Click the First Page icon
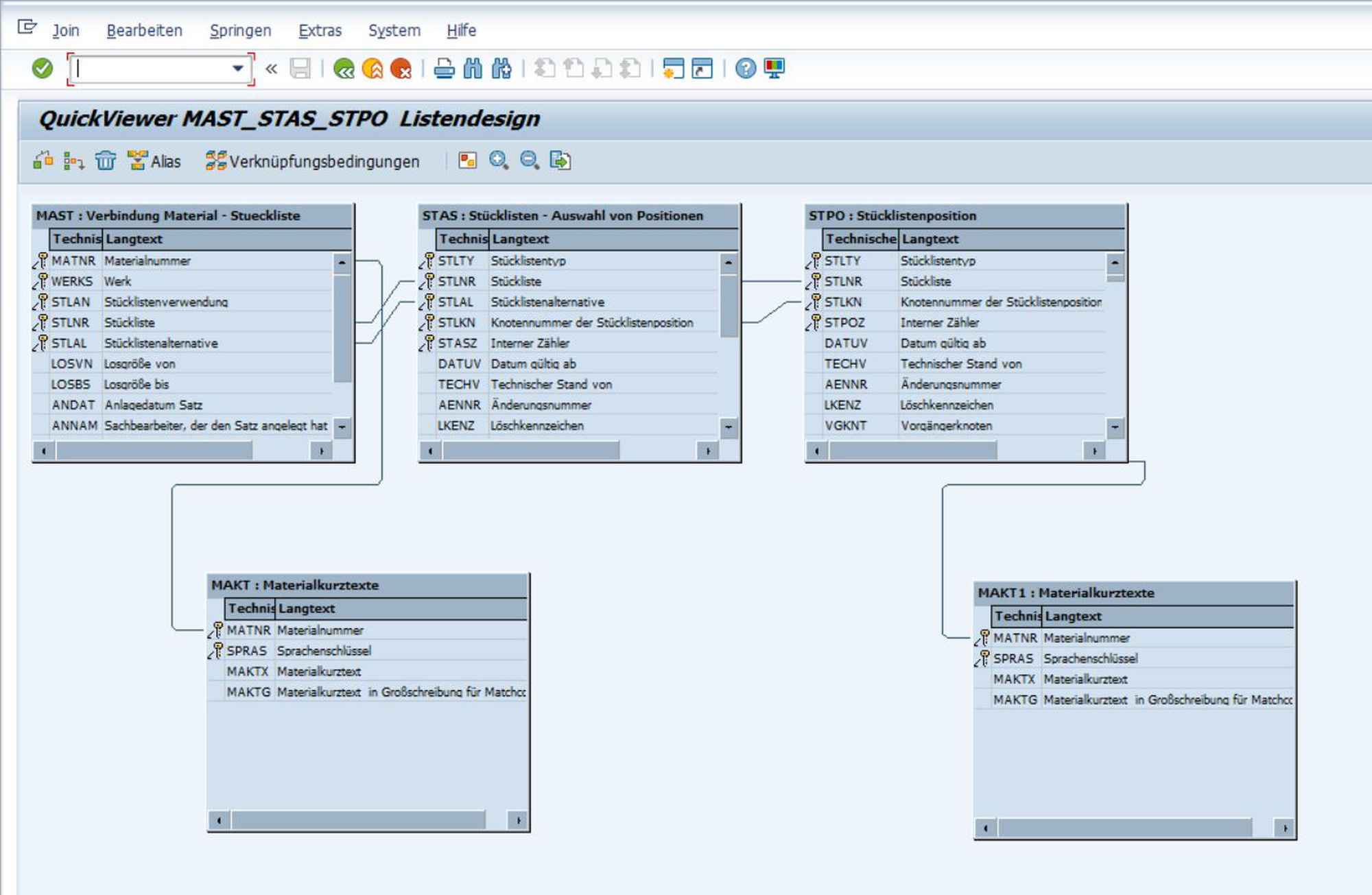The width and height of the screenshot is (1372, 895). coord(545,69)
